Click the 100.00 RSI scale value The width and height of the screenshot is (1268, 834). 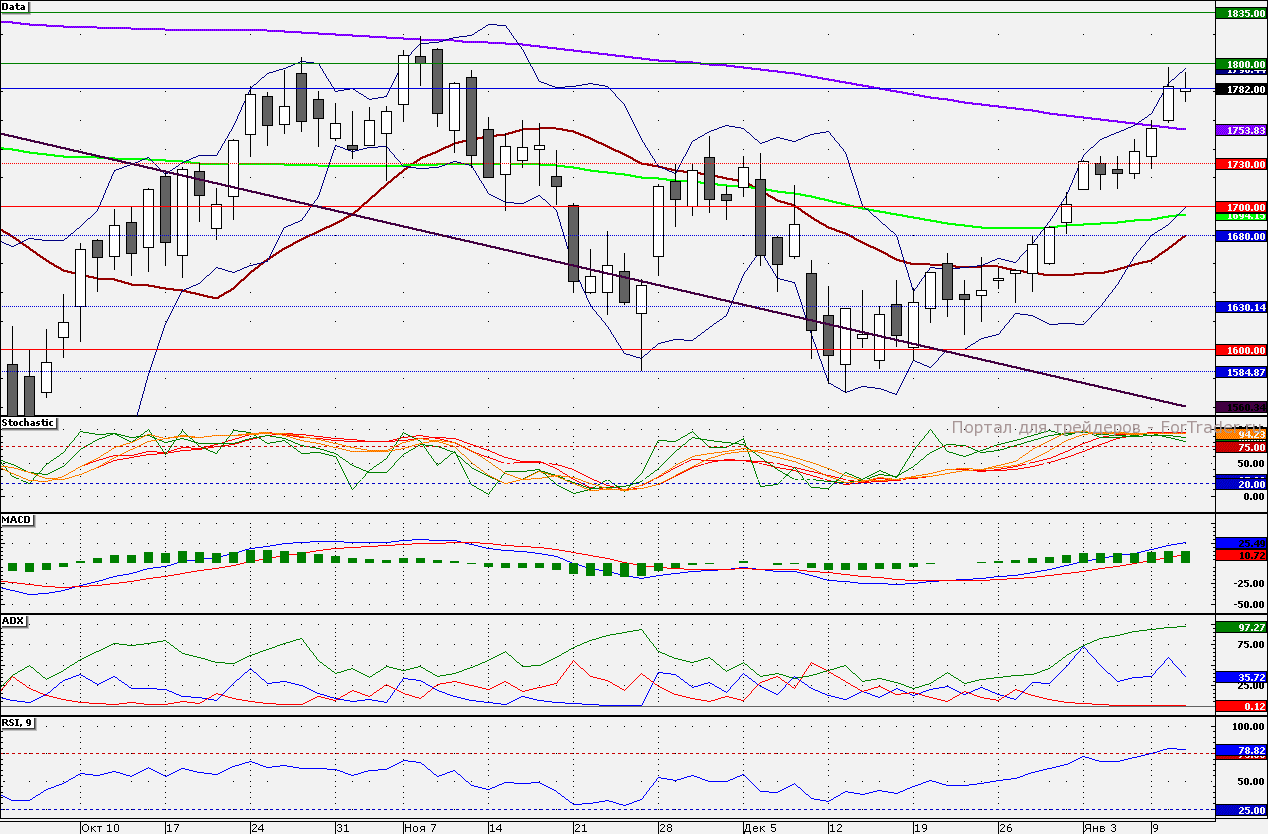(1248, 726)
